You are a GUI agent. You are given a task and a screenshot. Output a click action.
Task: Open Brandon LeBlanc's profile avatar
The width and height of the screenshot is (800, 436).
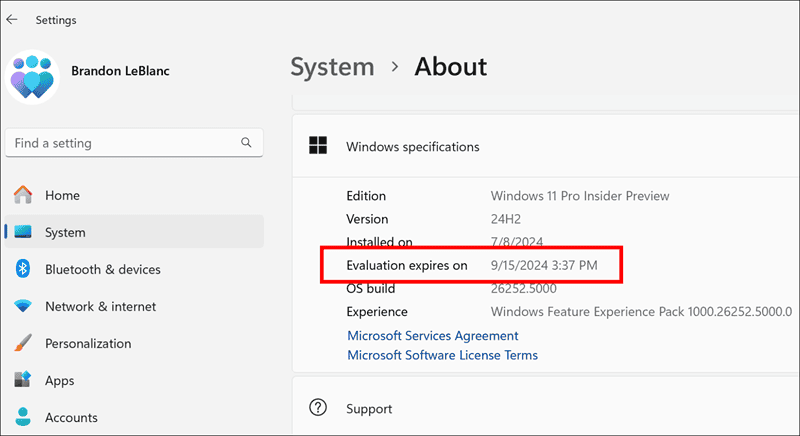point(32,77)
